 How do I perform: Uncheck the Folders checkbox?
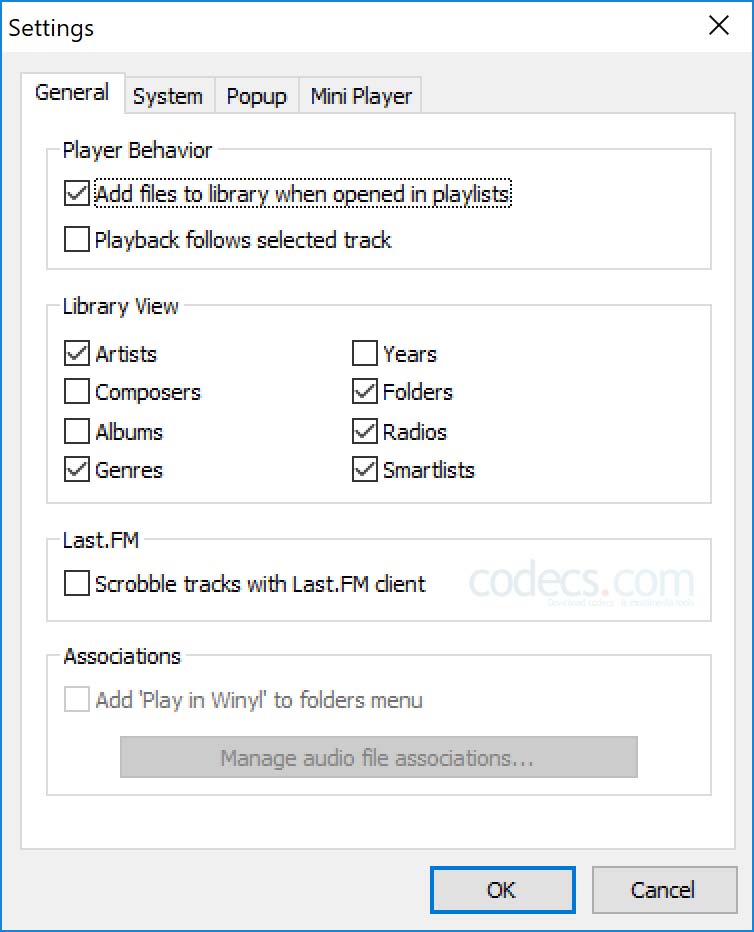[x=365, y=392]
